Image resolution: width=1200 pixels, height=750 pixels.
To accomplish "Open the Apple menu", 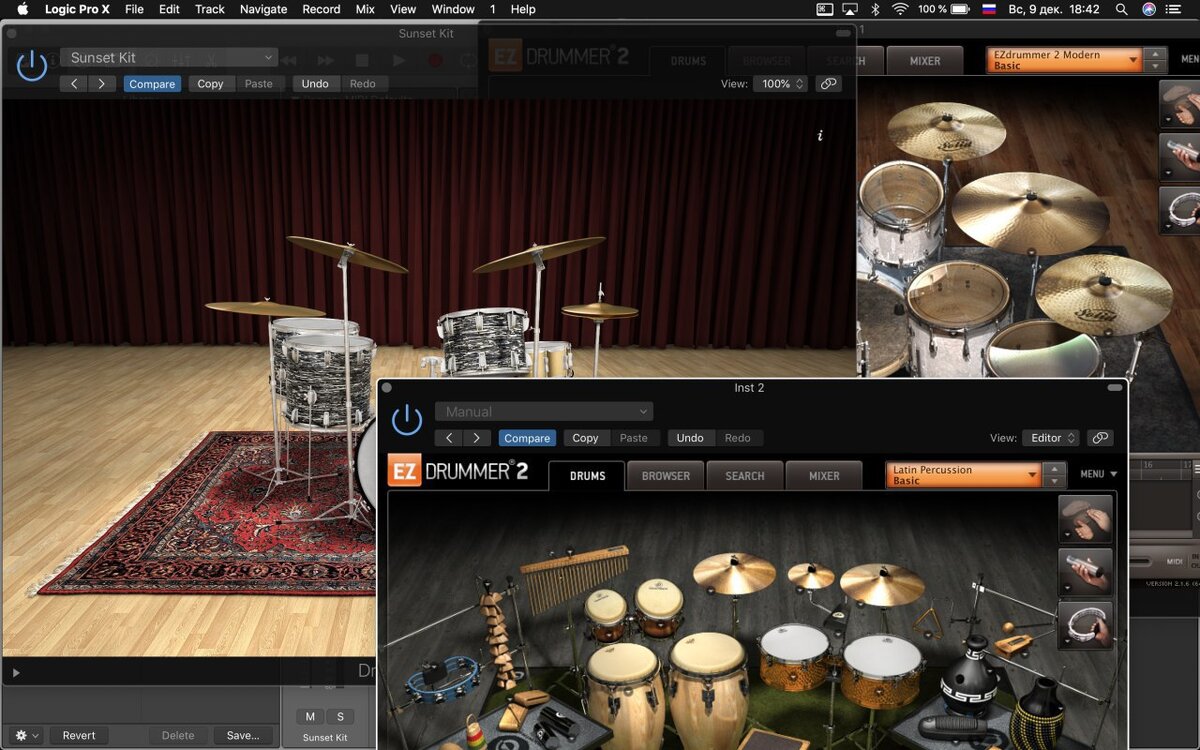I will pyautogui.click(x=23, y=9).
